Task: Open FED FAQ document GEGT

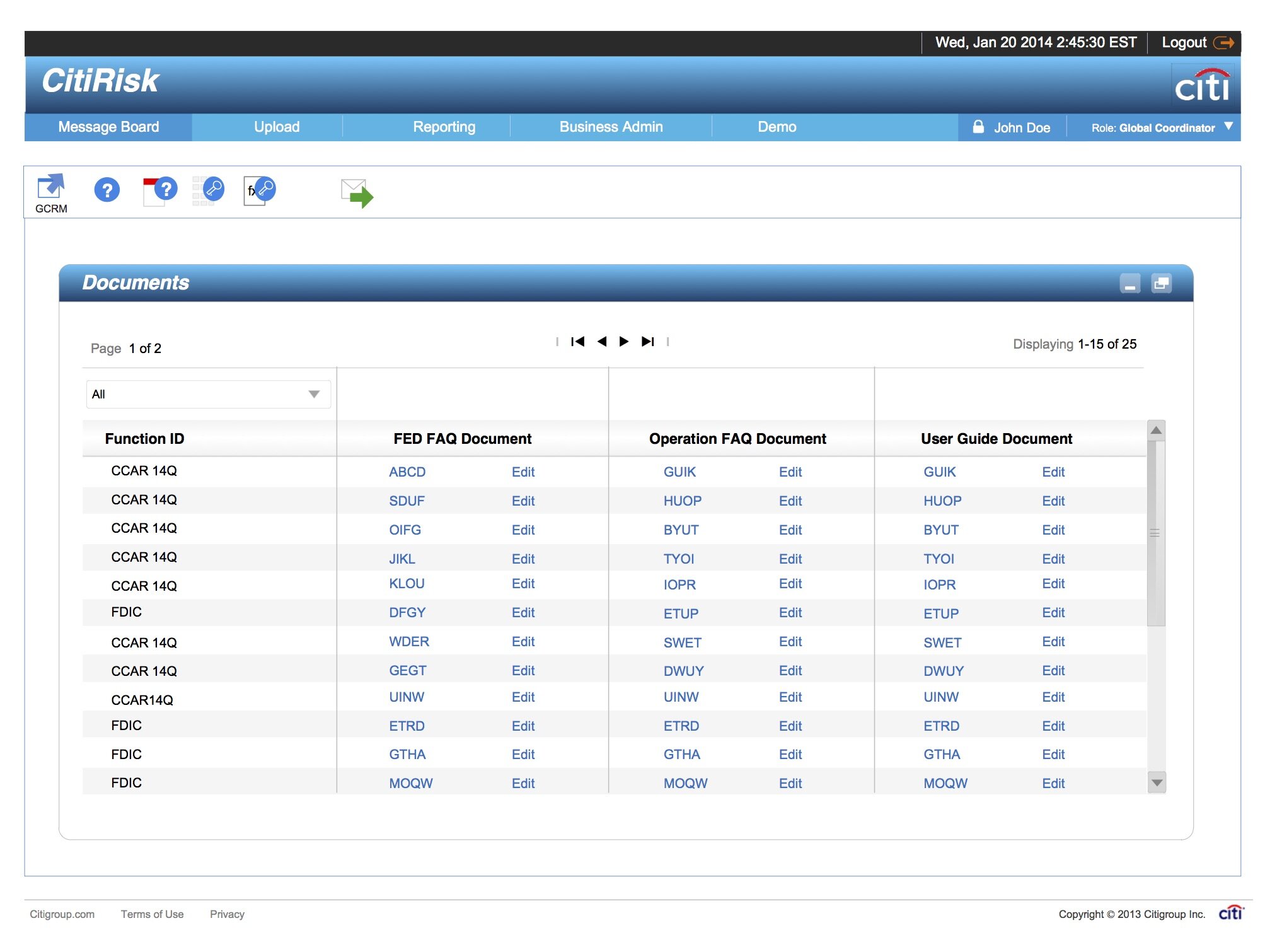Action: point(408,670)
